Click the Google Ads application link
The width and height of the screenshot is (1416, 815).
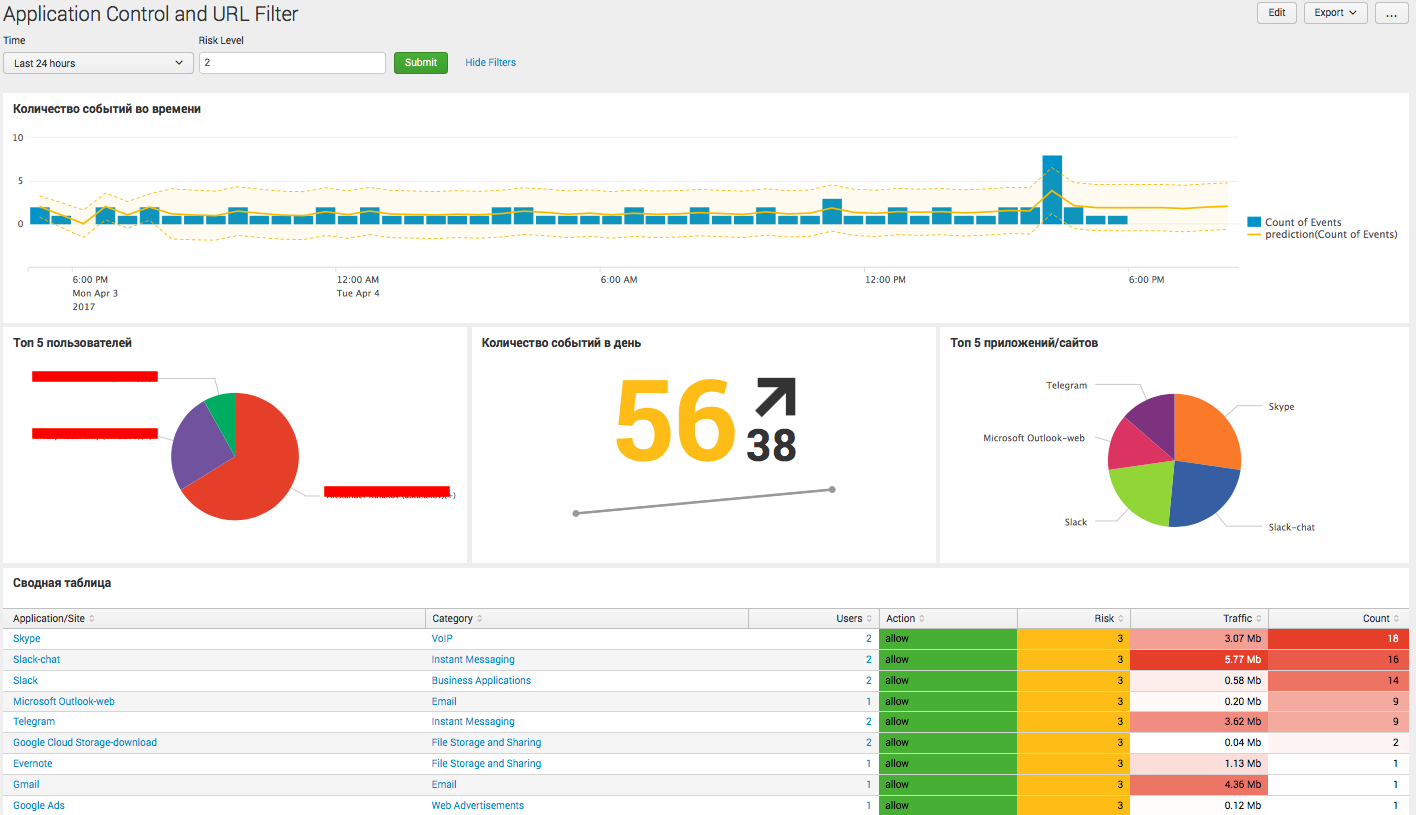[x=39, y=806]
